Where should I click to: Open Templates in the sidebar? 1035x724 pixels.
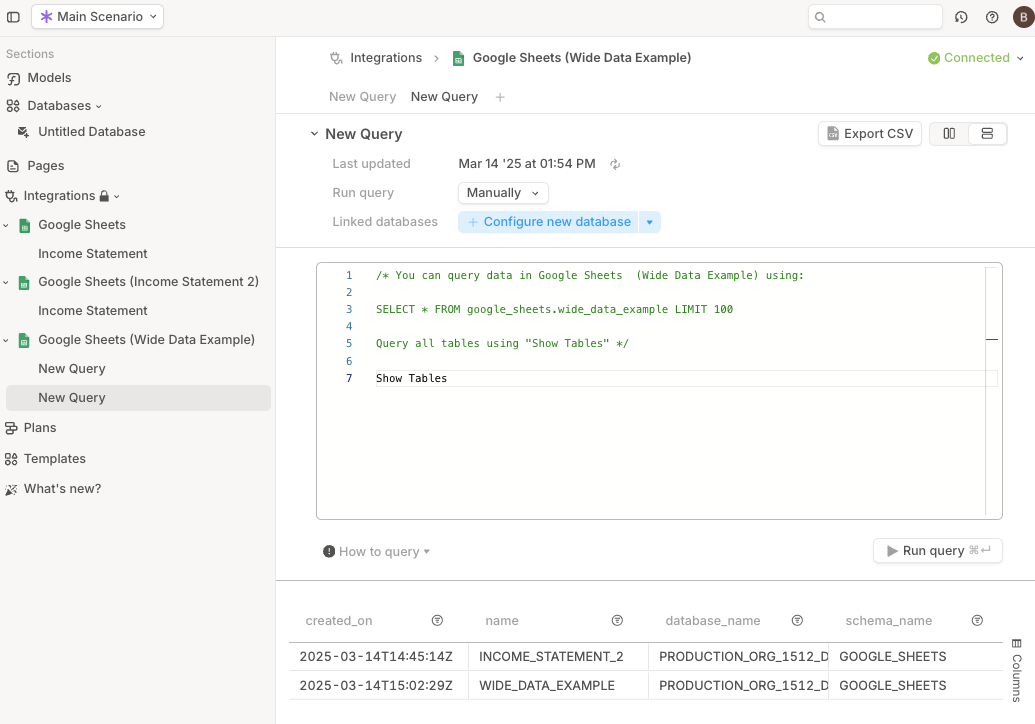point(55,459)
